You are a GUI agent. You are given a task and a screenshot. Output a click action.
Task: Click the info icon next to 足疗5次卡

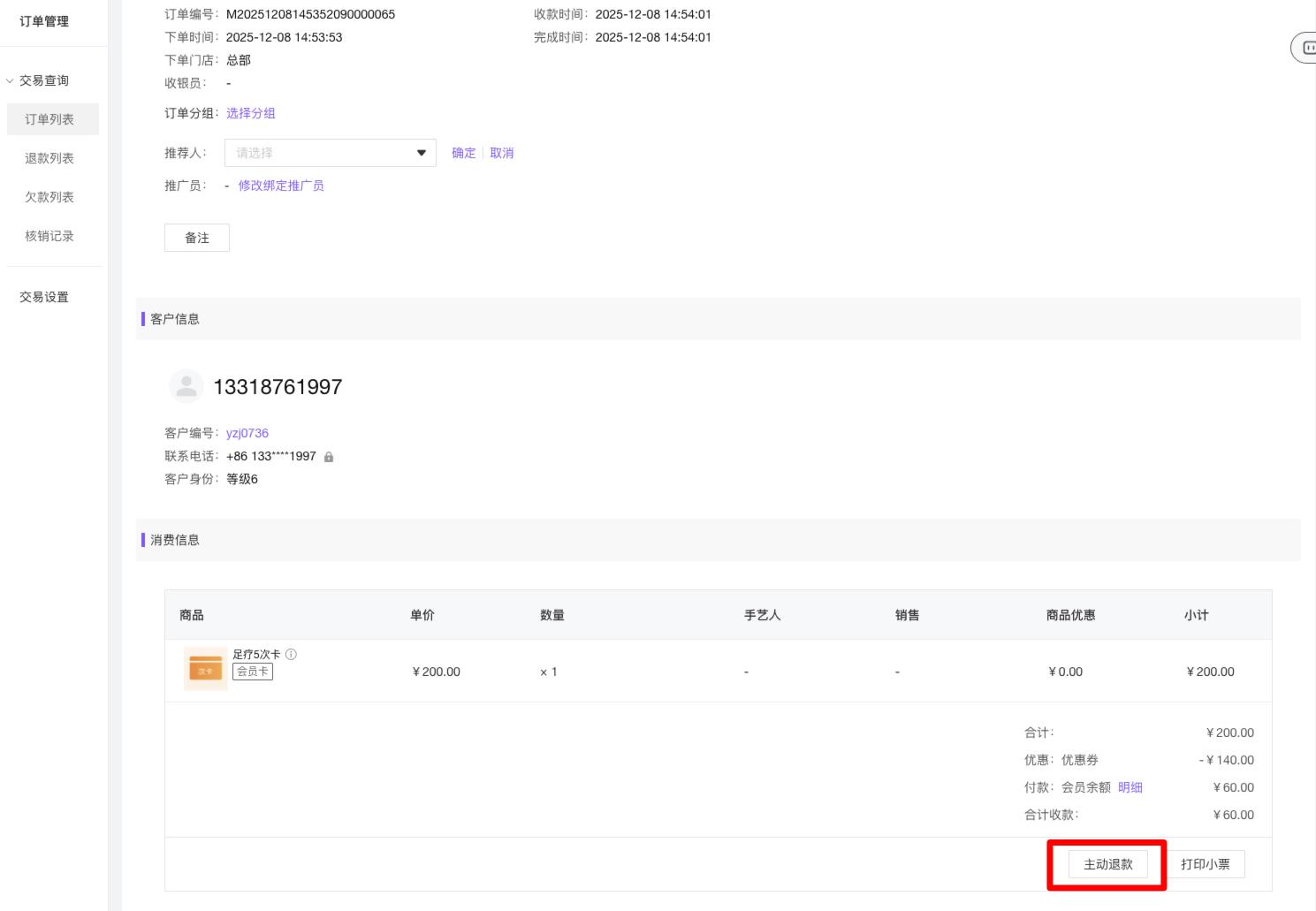point(291,655)
